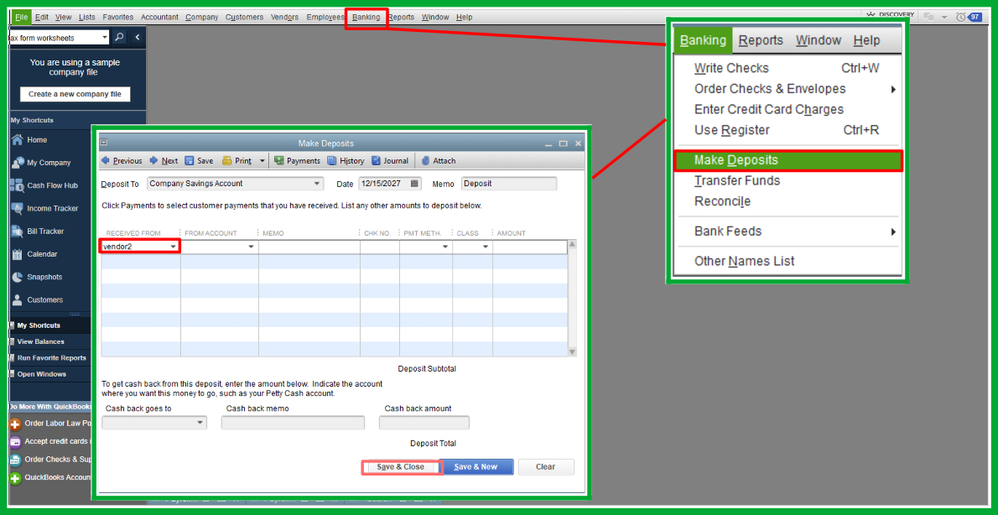
Task: Click the Save & New button
Action: click(x=476, y=467)
